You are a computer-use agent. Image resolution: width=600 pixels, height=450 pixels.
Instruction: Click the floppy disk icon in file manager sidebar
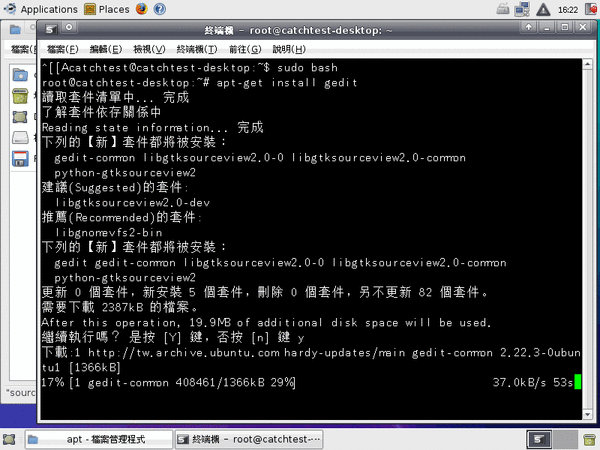20,159
